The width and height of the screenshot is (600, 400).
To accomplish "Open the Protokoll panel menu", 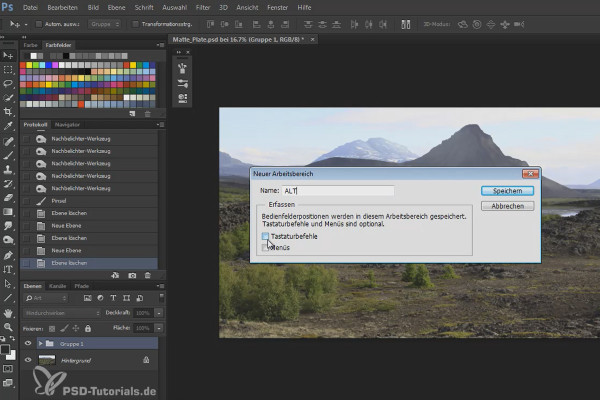I will [x=161, y=125].
